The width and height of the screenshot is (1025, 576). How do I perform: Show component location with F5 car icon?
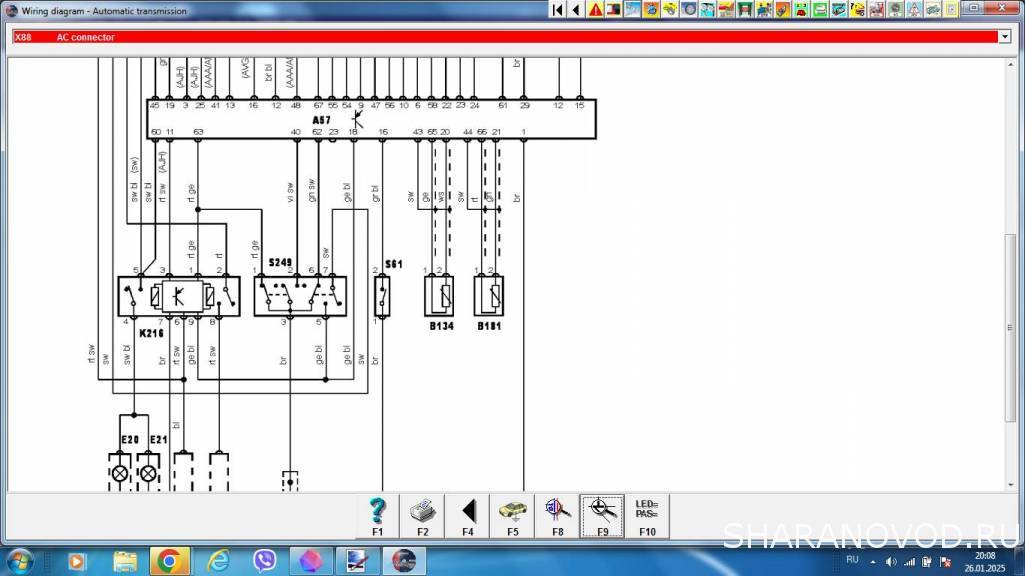tap(512, 516)
